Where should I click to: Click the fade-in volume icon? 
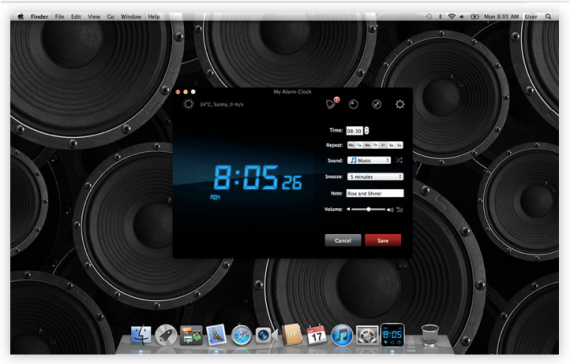click(400, 209)
